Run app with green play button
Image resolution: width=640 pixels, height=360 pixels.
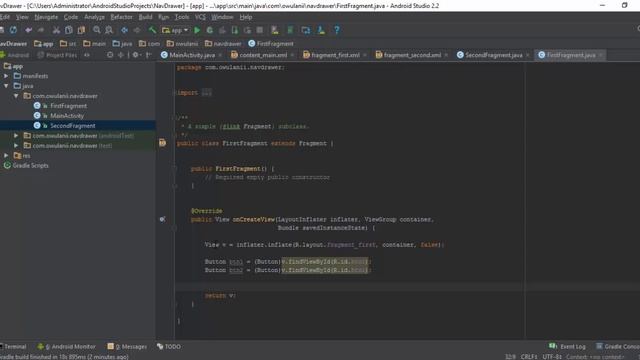[x=197, y=30]
